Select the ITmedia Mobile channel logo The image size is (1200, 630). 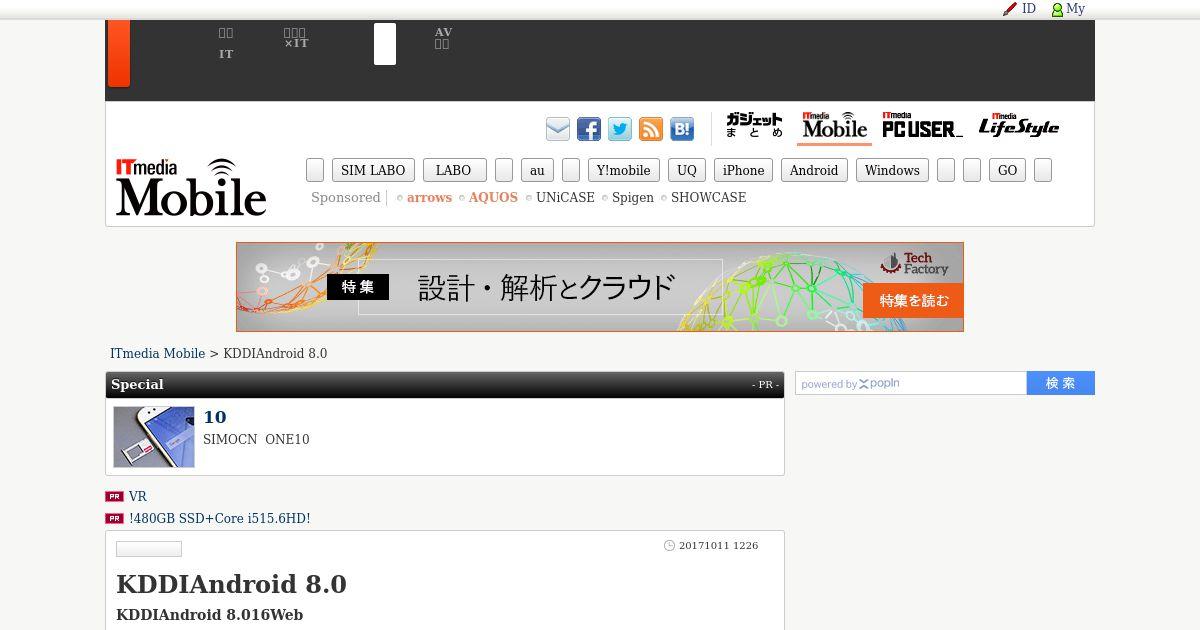pyautogui.click(x=834, y=126)
